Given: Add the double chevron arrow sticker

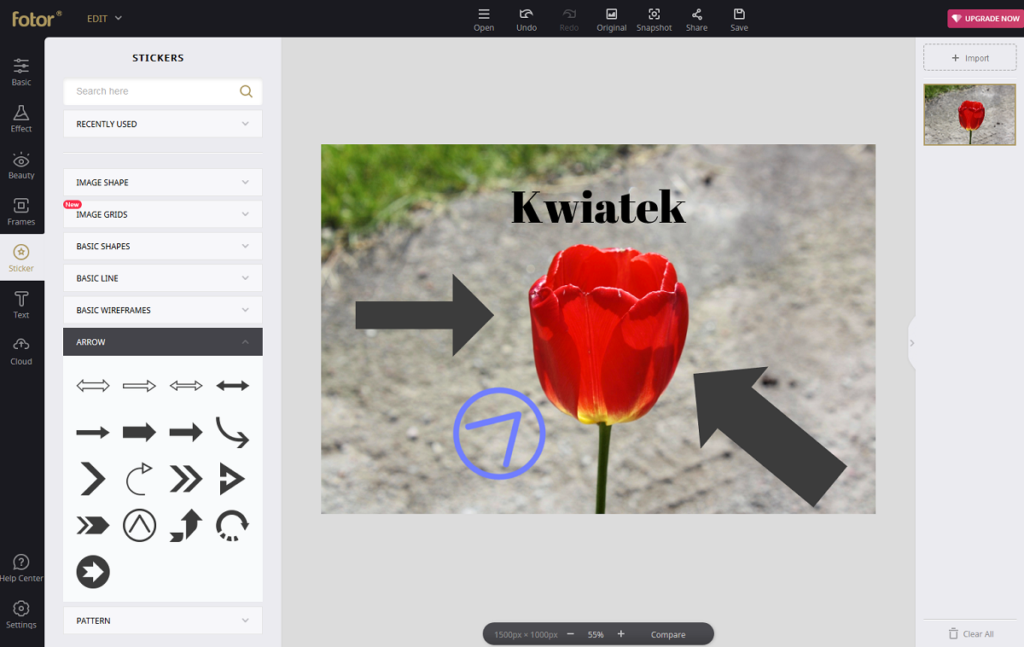Looking at the screenshot, I should [x=186, y=479].
